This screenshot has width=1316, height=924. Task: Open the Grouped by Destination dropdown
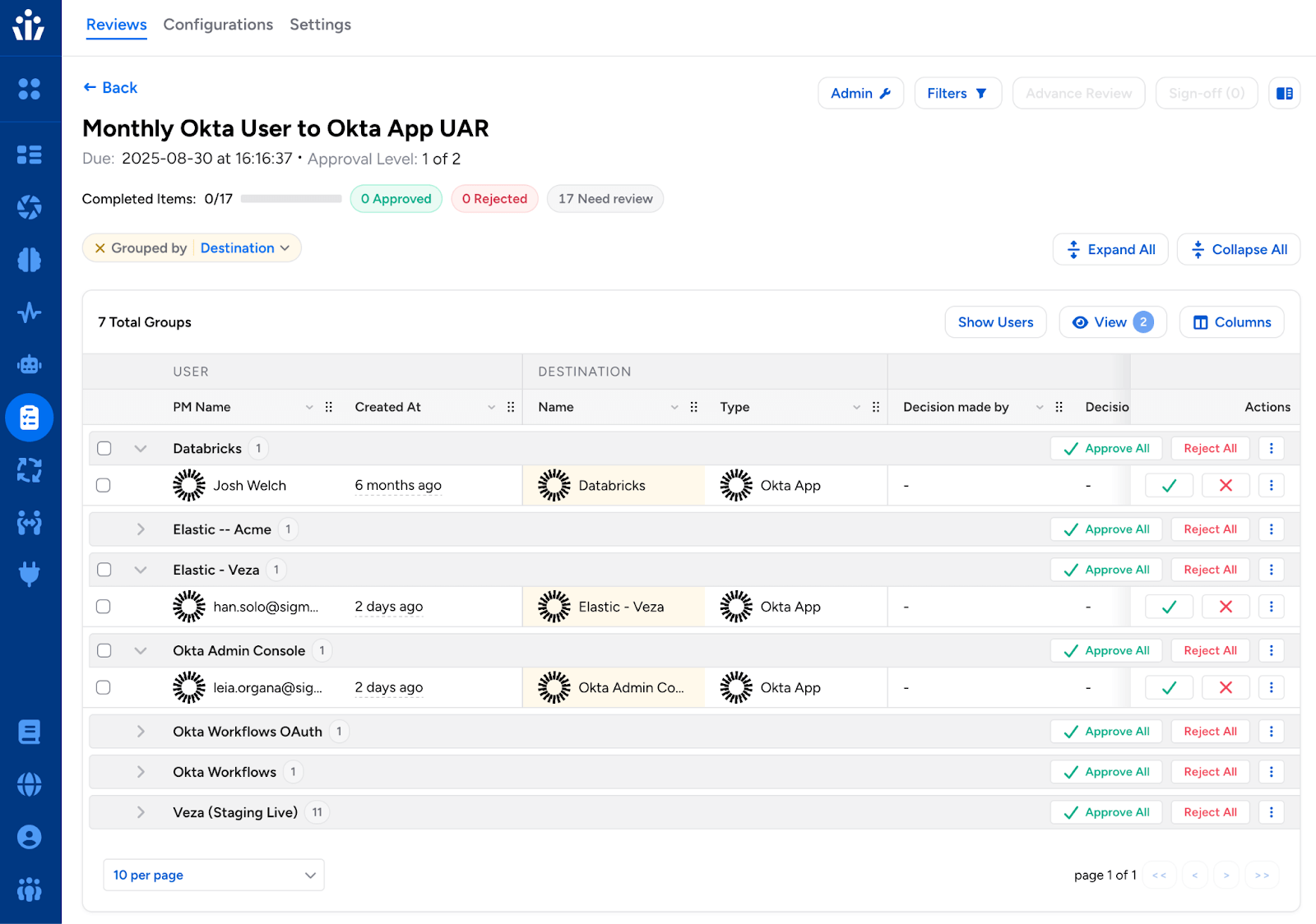click(x=245, y=248)
